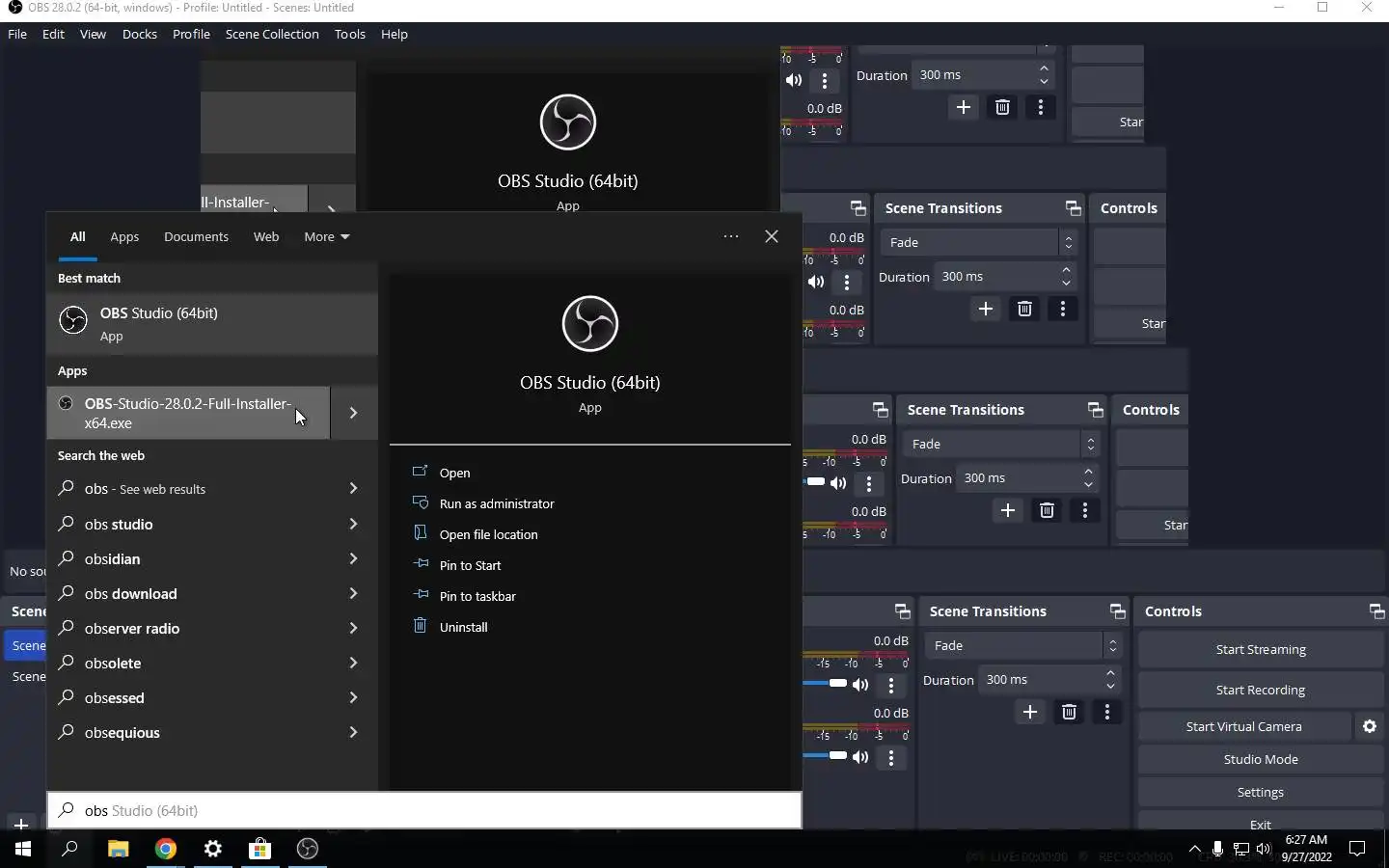
Task: Open File Explorer from the taskbar
Action: pos(118,849)
